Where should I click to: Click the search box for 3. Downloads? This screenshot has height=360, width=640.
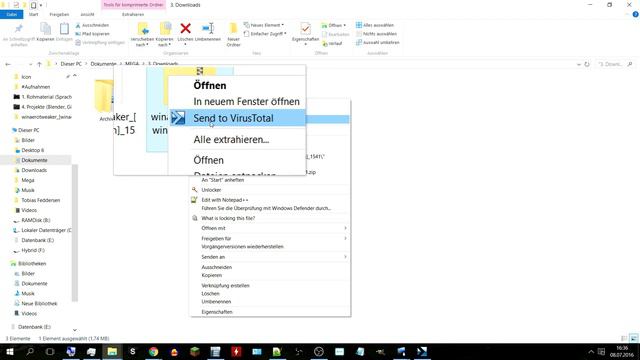(615, 64)
